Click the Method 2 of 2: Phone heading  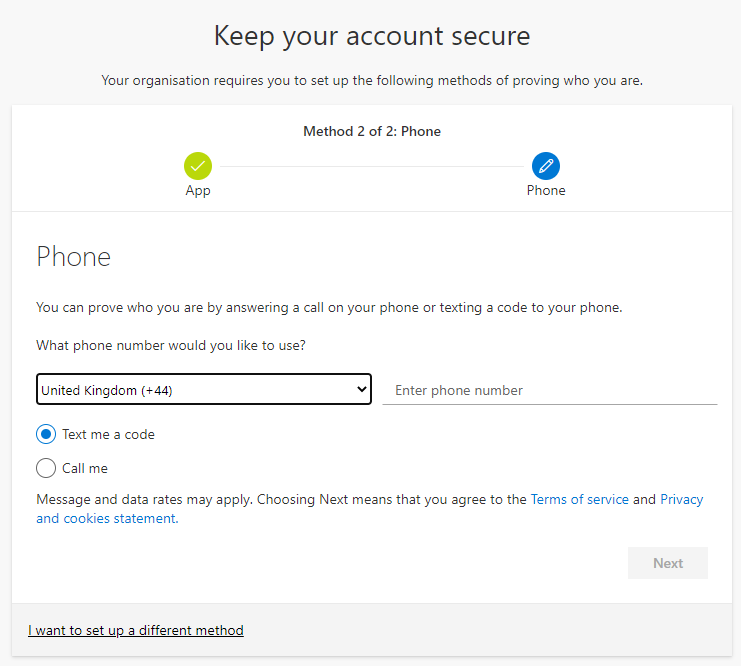point(372,131)
